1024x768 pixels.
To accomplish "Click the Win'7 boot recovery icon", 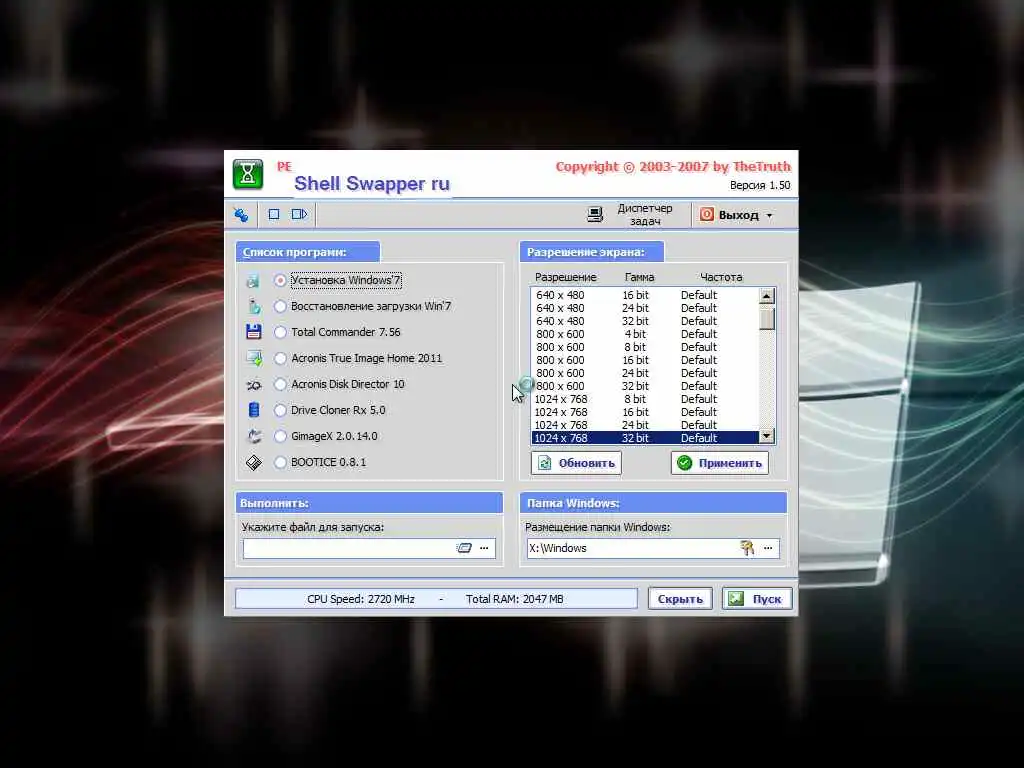I will 253,306.
